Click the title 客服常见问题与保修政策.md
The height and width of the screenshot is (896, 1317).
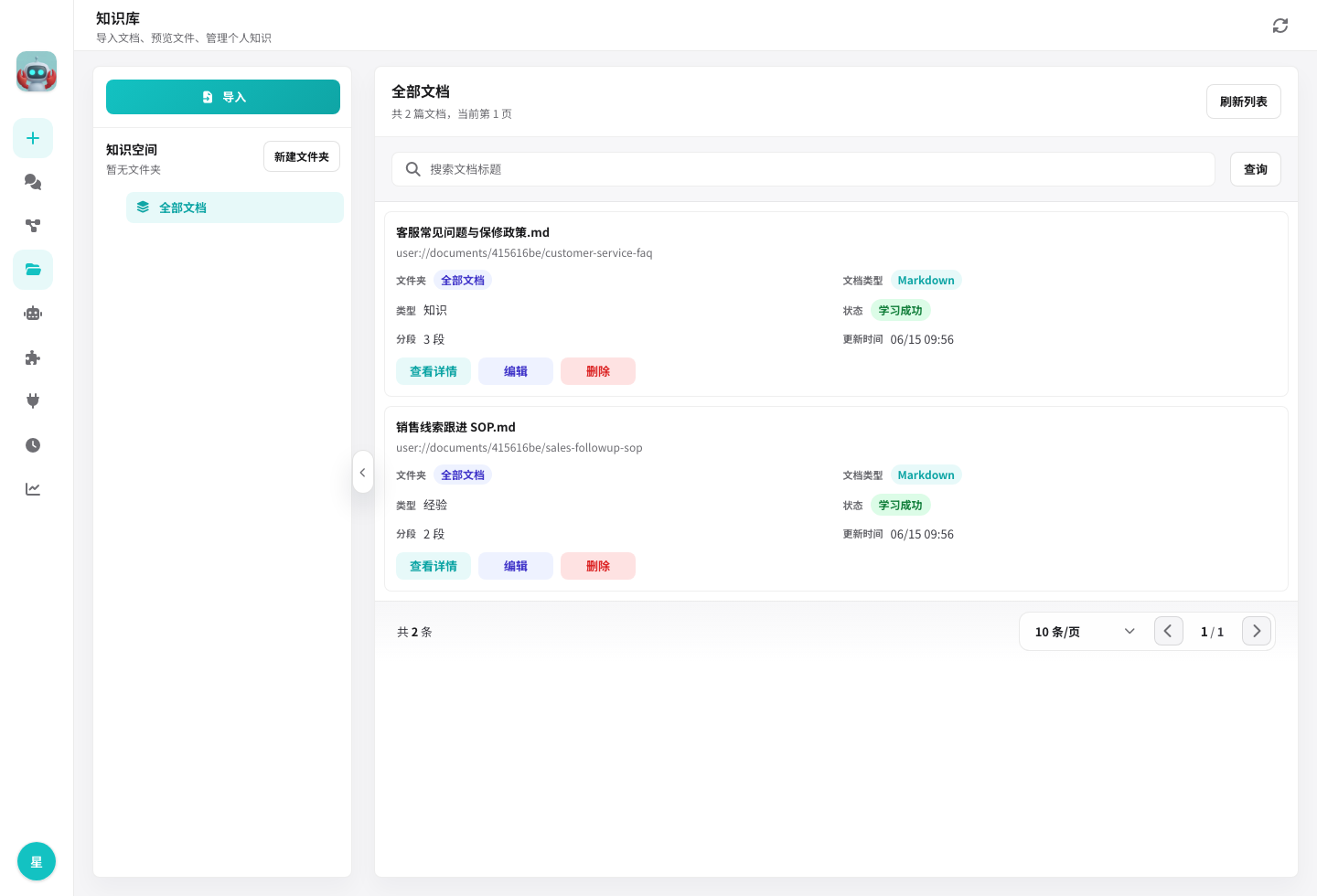pos(473,232)
